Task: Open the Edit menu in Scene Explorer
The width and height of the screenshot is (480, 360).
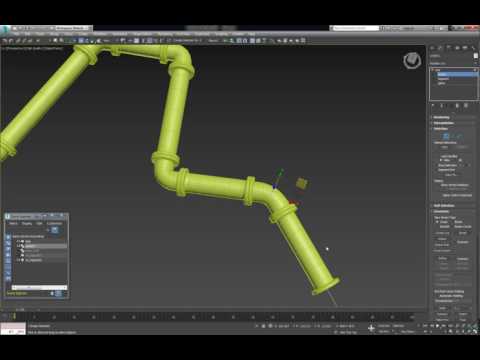Action: click(x=39, y=223)
